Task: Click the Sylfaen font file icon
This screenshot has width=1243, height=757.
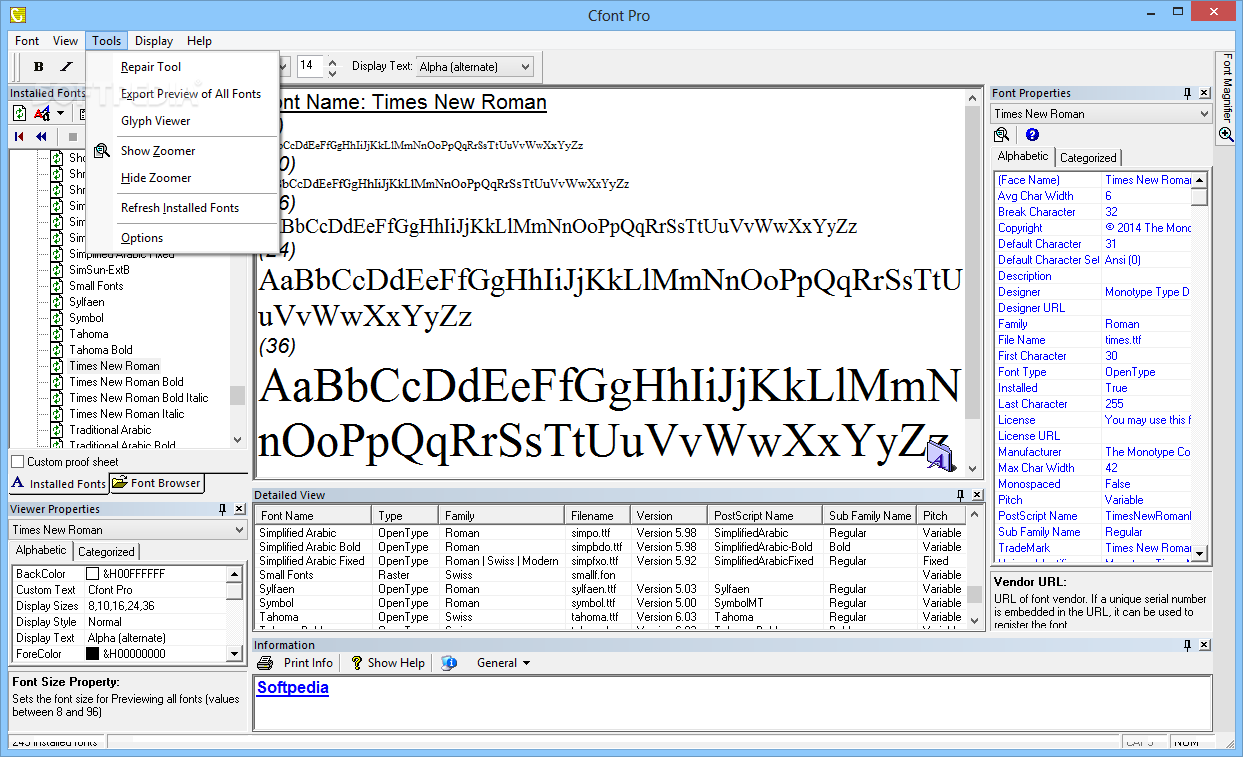Action: point(57,302)
